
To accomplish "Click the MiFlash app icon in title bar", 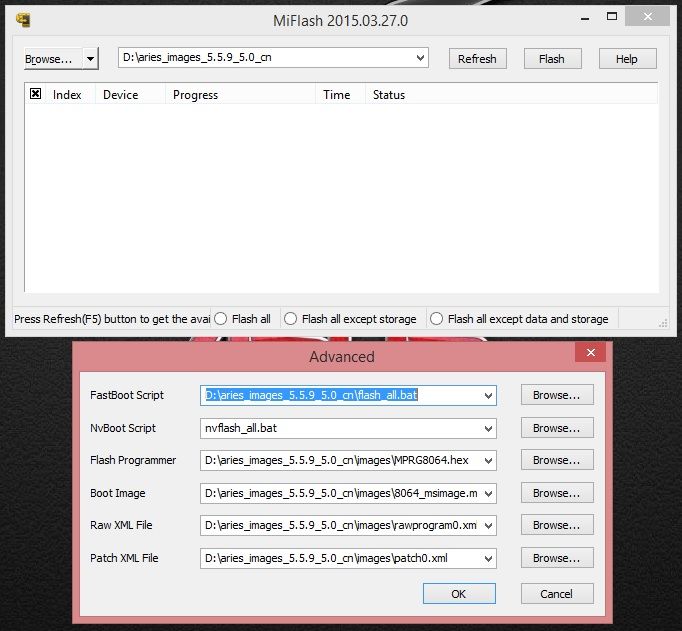I will point(23,20).
